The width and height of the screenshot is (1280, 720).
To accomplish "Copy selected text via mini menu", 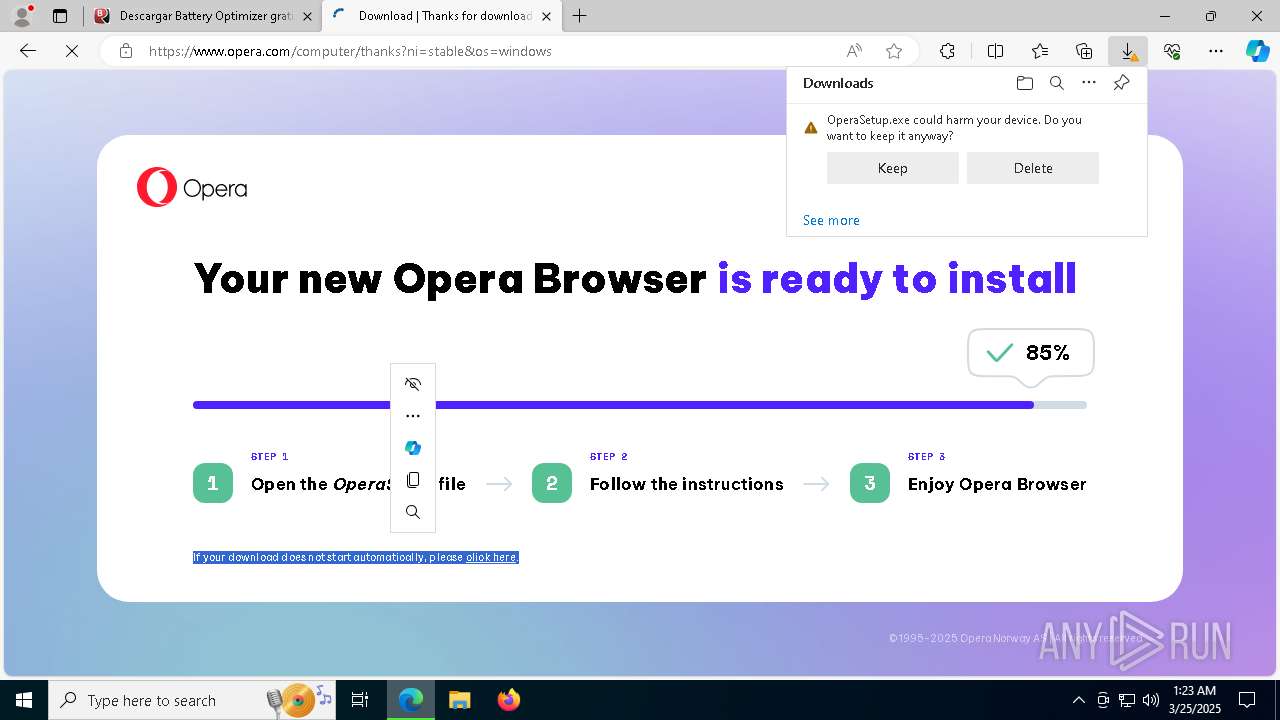I will coord(413,480).
